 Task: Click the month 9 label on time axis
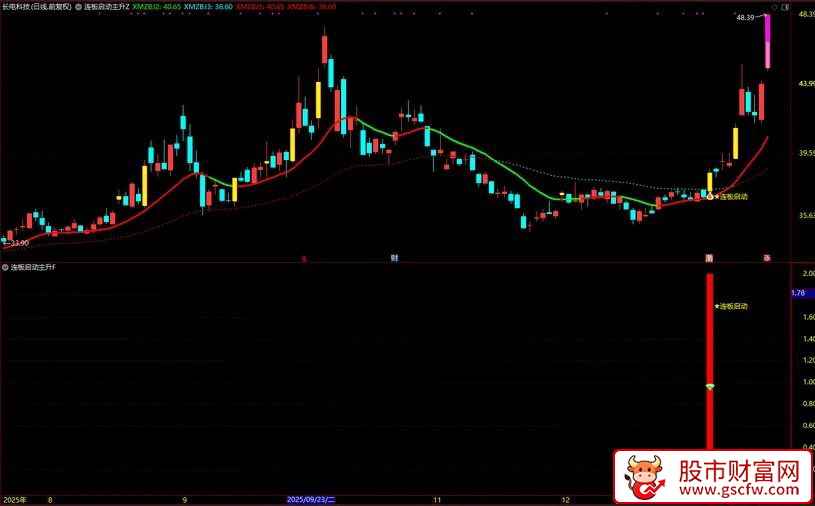185,500
